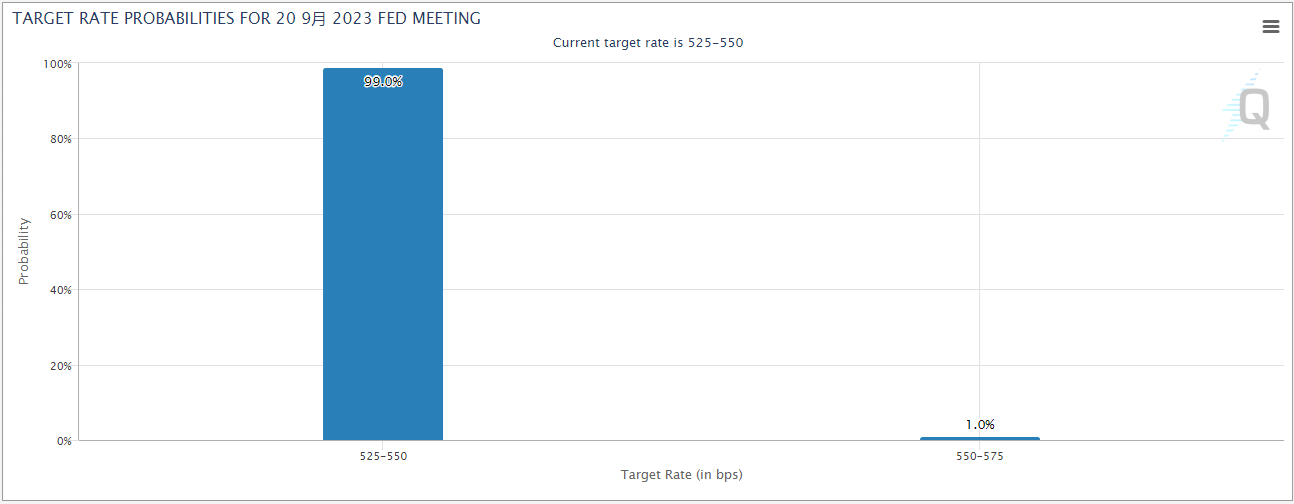Click the Probability y-axis title
1294x504 pixels.
coord(24,252)
